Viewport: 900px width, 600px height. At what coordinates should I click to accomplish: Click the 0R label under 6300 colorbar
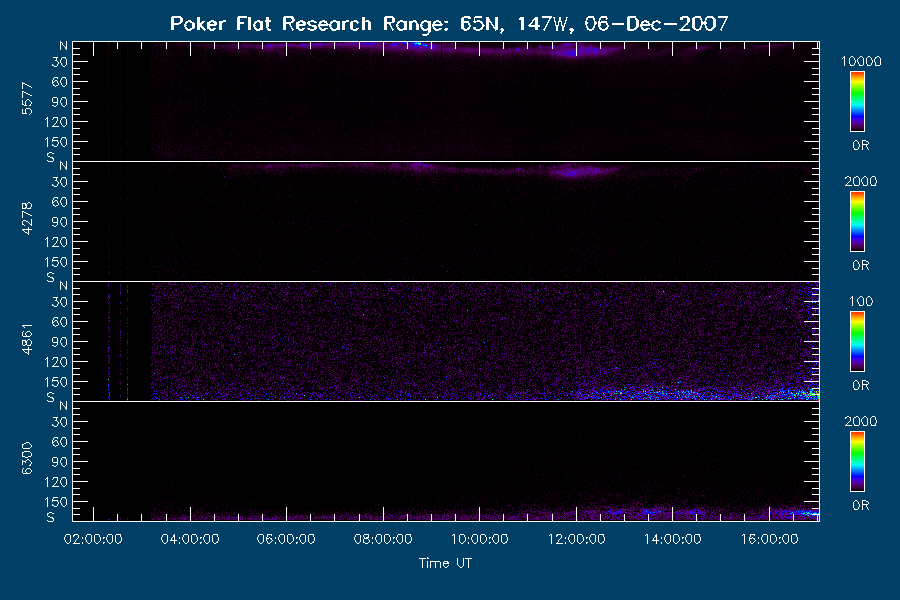coord(860,506)
